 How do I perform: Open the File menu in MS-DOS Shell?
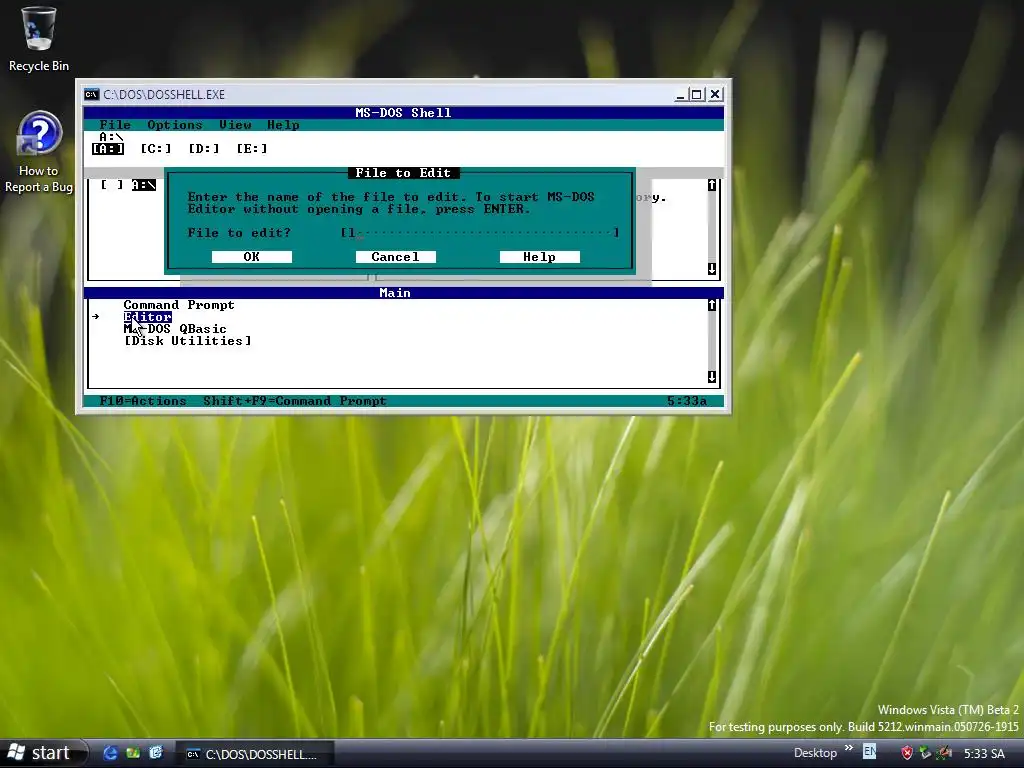(x=115, y=125)
